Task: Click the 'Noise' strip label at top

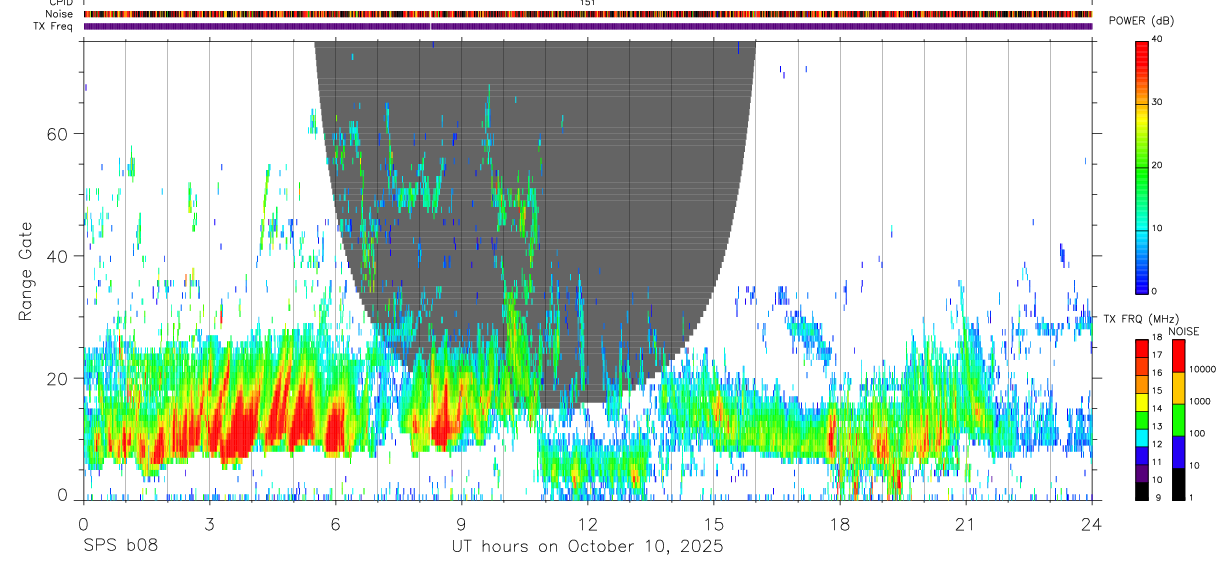Action: (59, 14)
